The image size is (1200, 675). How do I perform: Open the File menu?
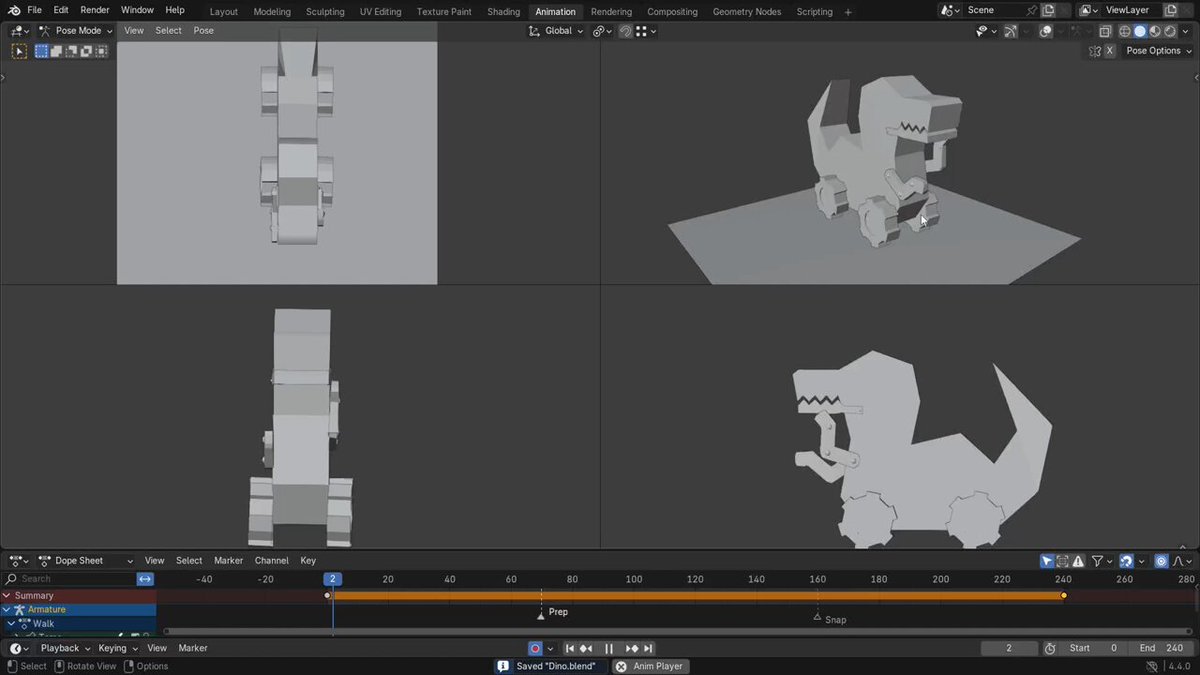tap(34, 10)
